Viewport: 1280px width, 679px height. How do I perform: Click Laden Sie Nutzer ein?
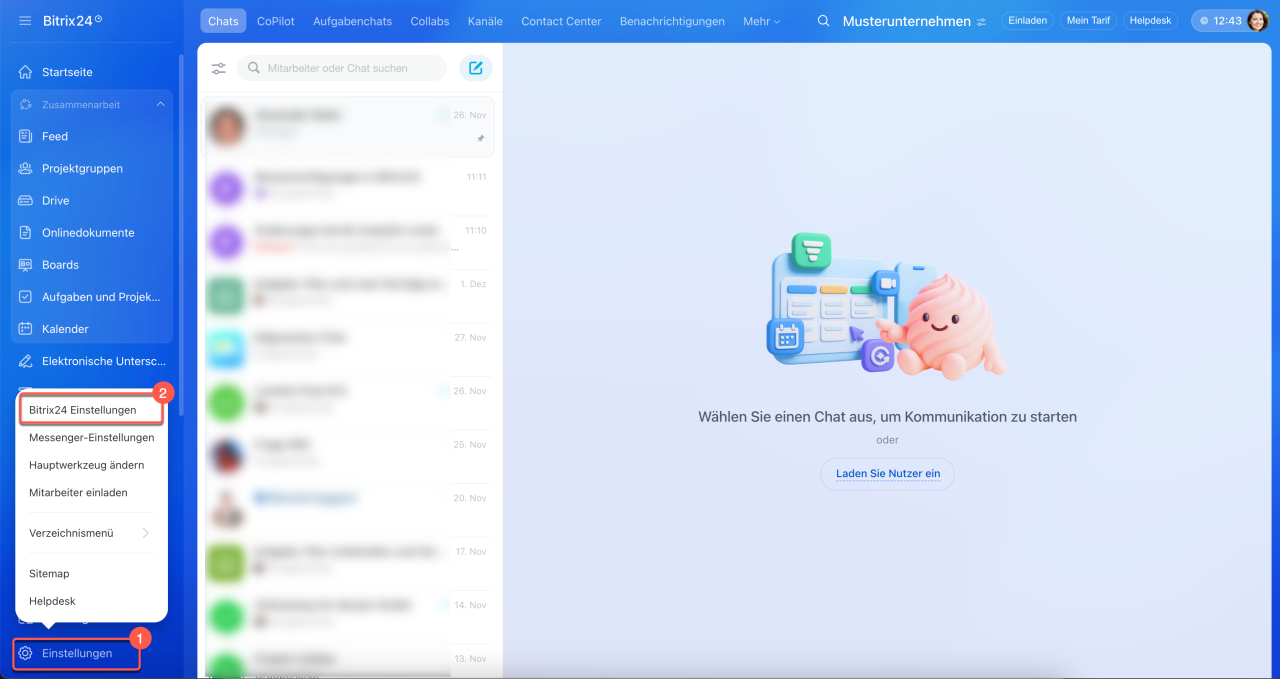click(x=887, y=474)
